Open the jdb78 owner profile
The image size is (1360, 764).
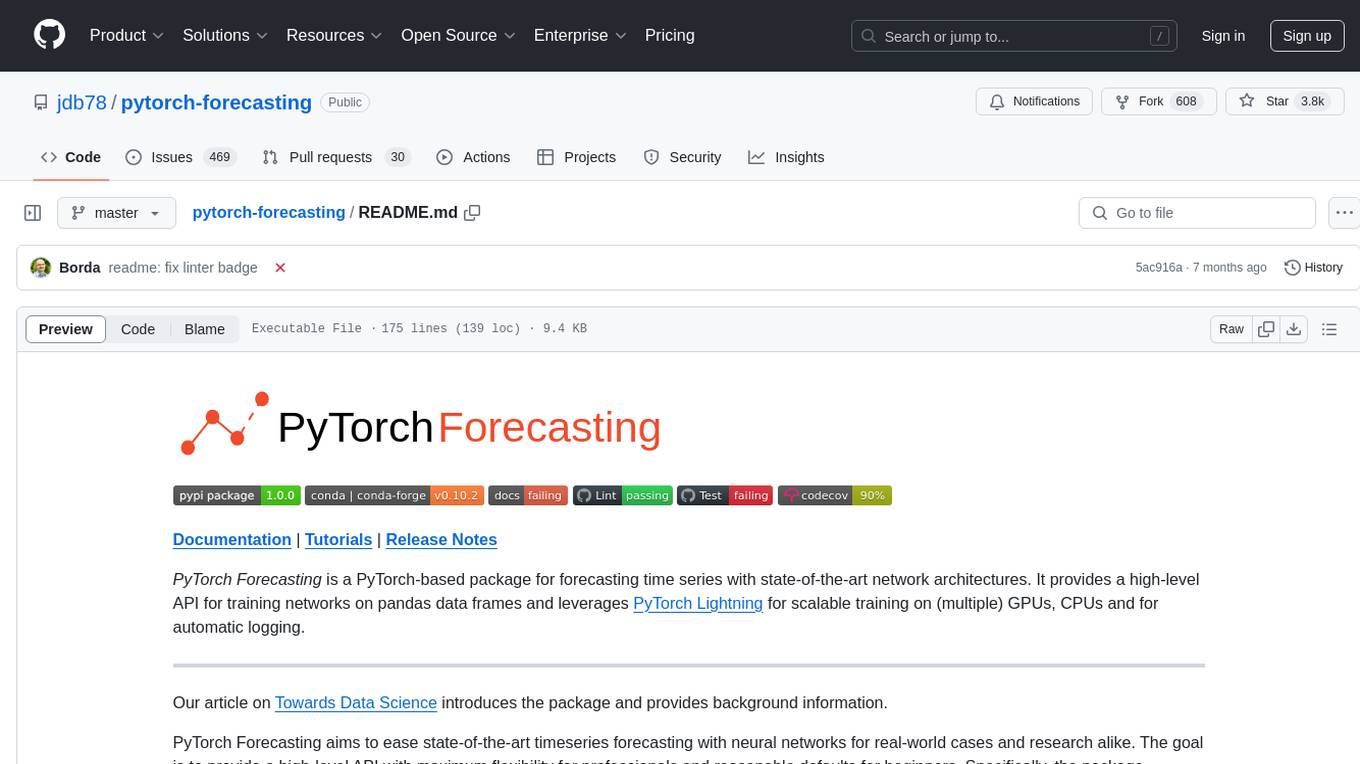[82, 102]
